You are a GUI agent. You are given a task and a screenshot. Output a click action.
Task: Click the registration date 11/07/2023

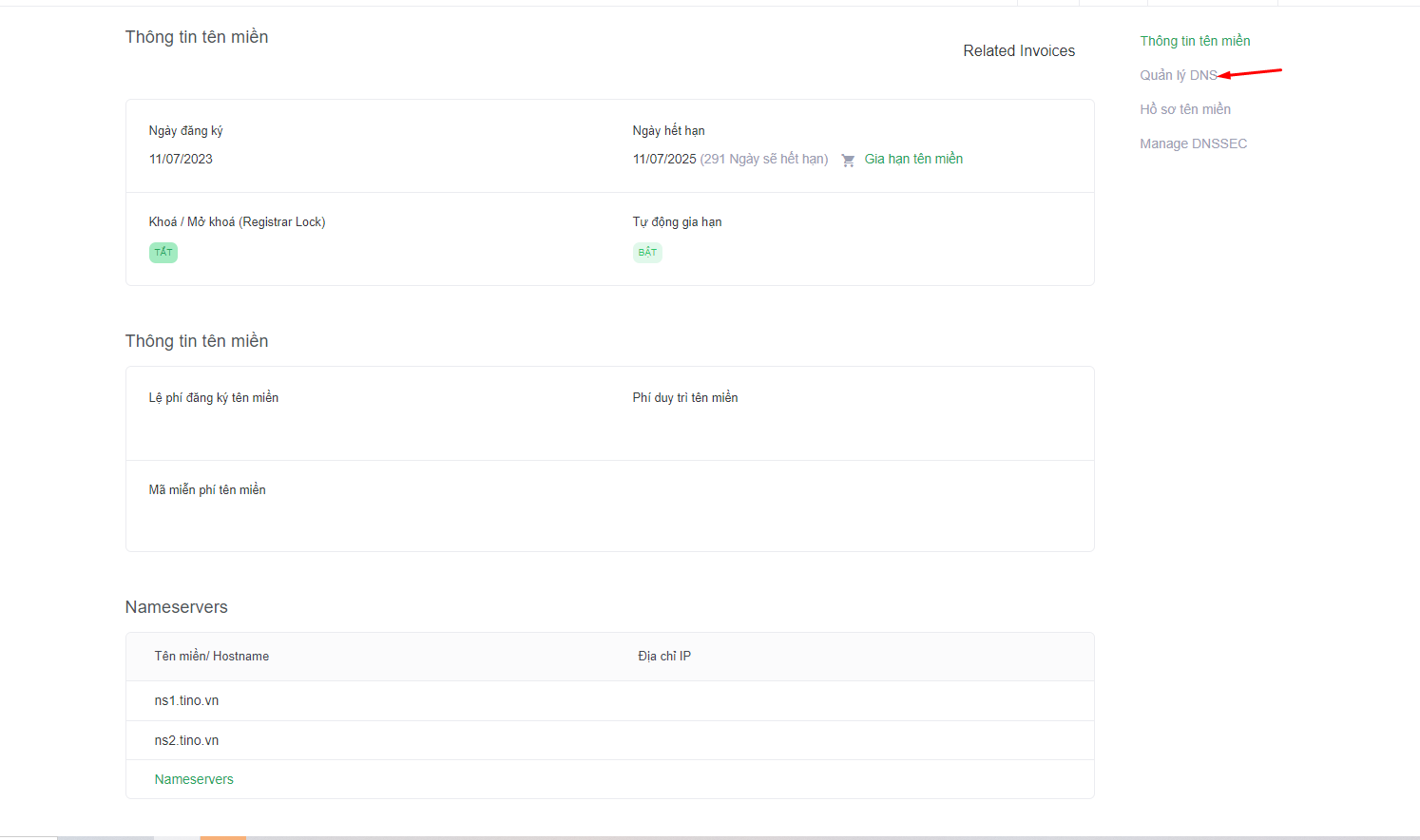click(x=181, y=159)
